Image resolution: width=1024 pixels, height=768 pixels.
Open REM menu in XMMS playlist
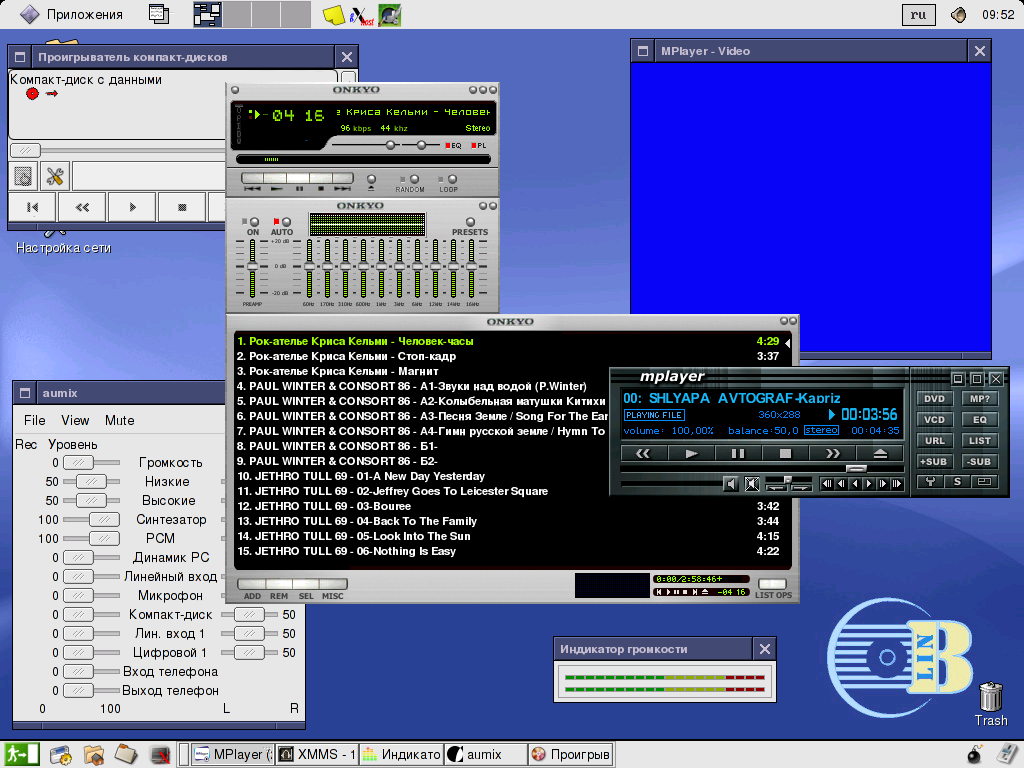[x=279, y=584]
